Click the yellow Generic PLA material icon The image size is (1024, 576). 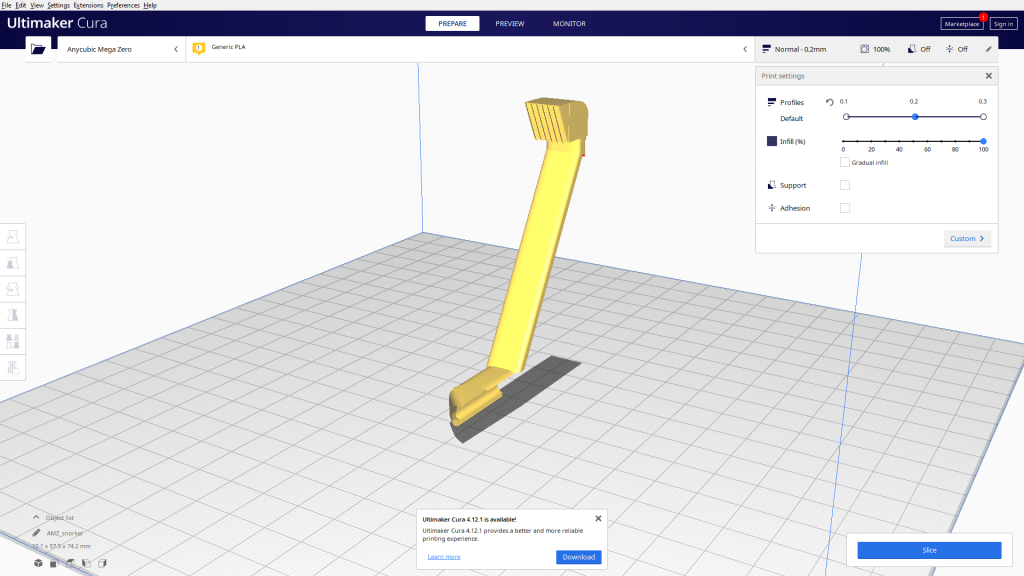point(199,48)
